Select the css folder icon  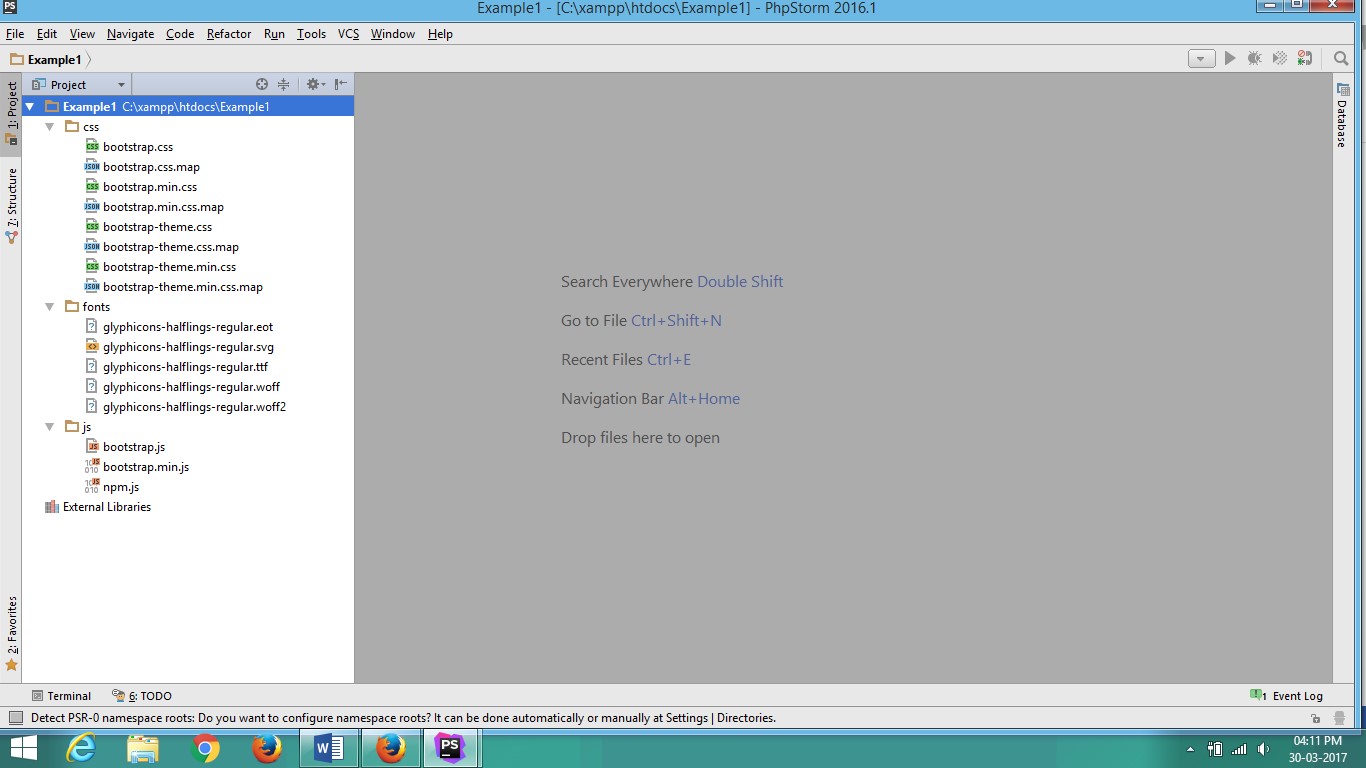click(x=71, y=127)
